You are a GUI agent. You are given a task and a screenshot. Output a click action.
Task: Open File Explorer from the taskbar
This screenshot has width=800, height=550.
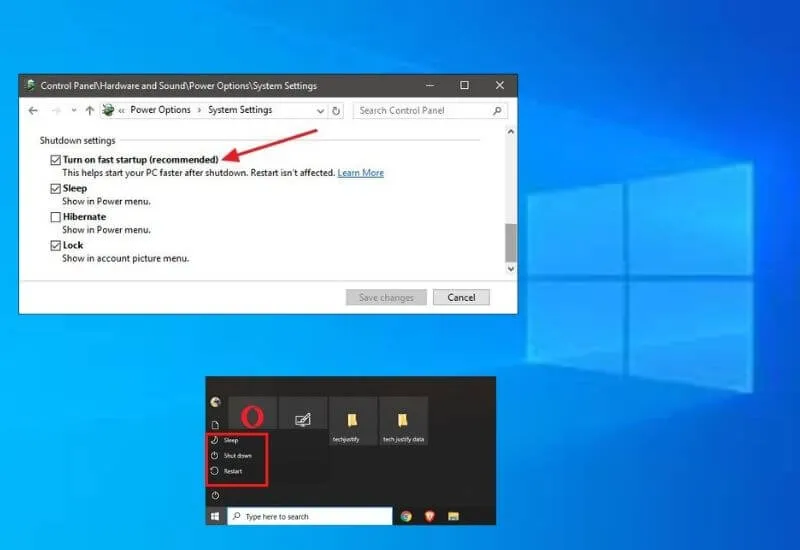[453, 517]
